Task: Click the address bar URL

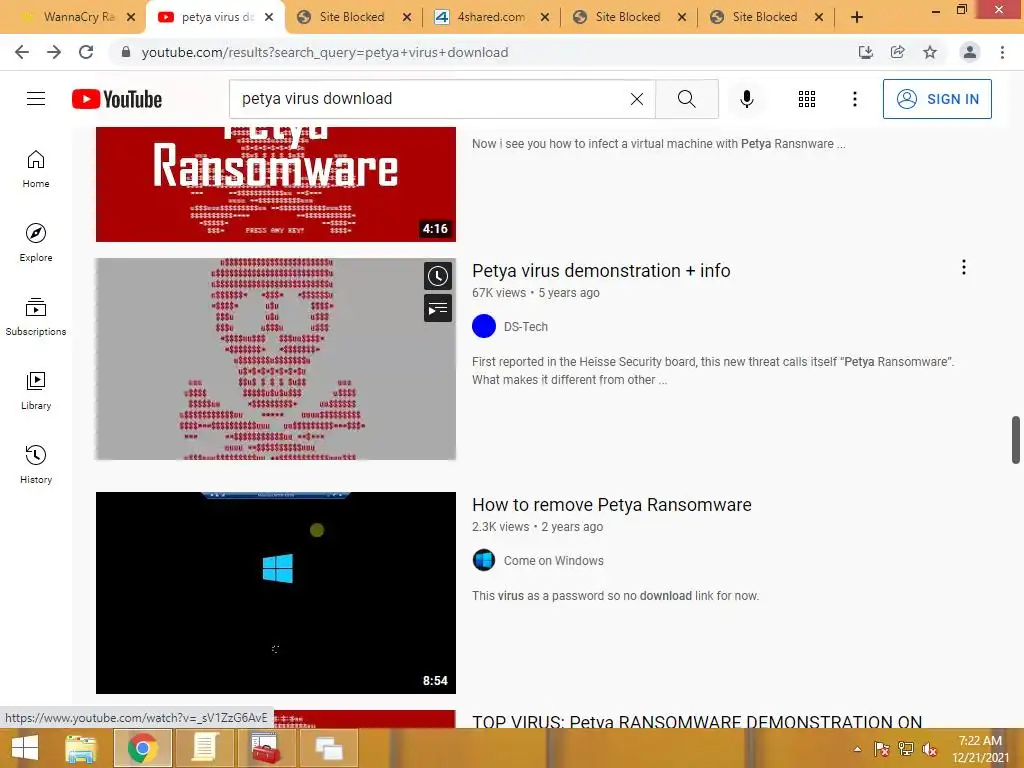Action: pos(325,52)
